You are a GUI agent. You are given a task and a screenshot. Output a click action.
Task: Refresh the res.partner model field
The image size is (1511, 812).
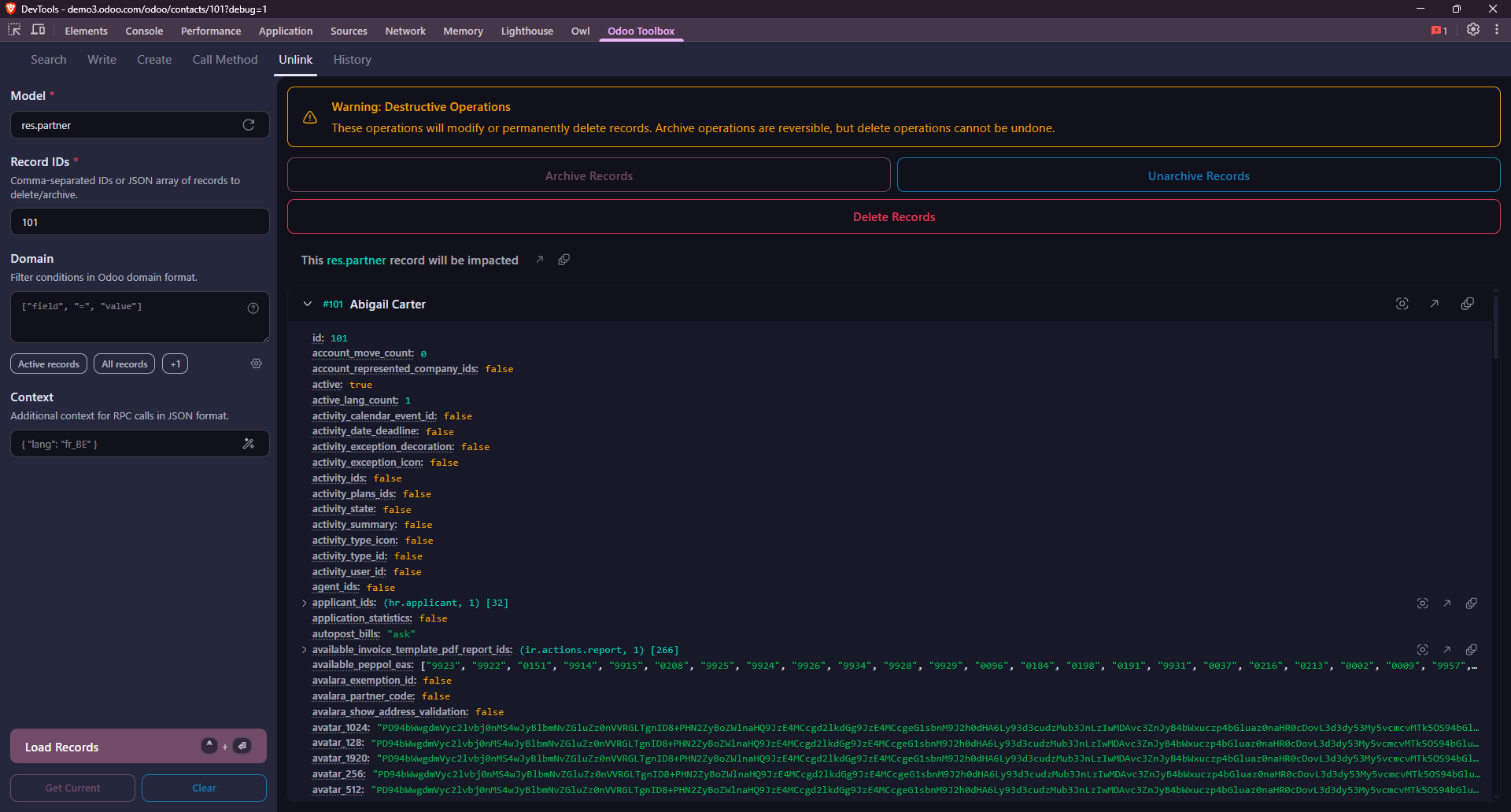pyautogui.click(x=248, y=124)
